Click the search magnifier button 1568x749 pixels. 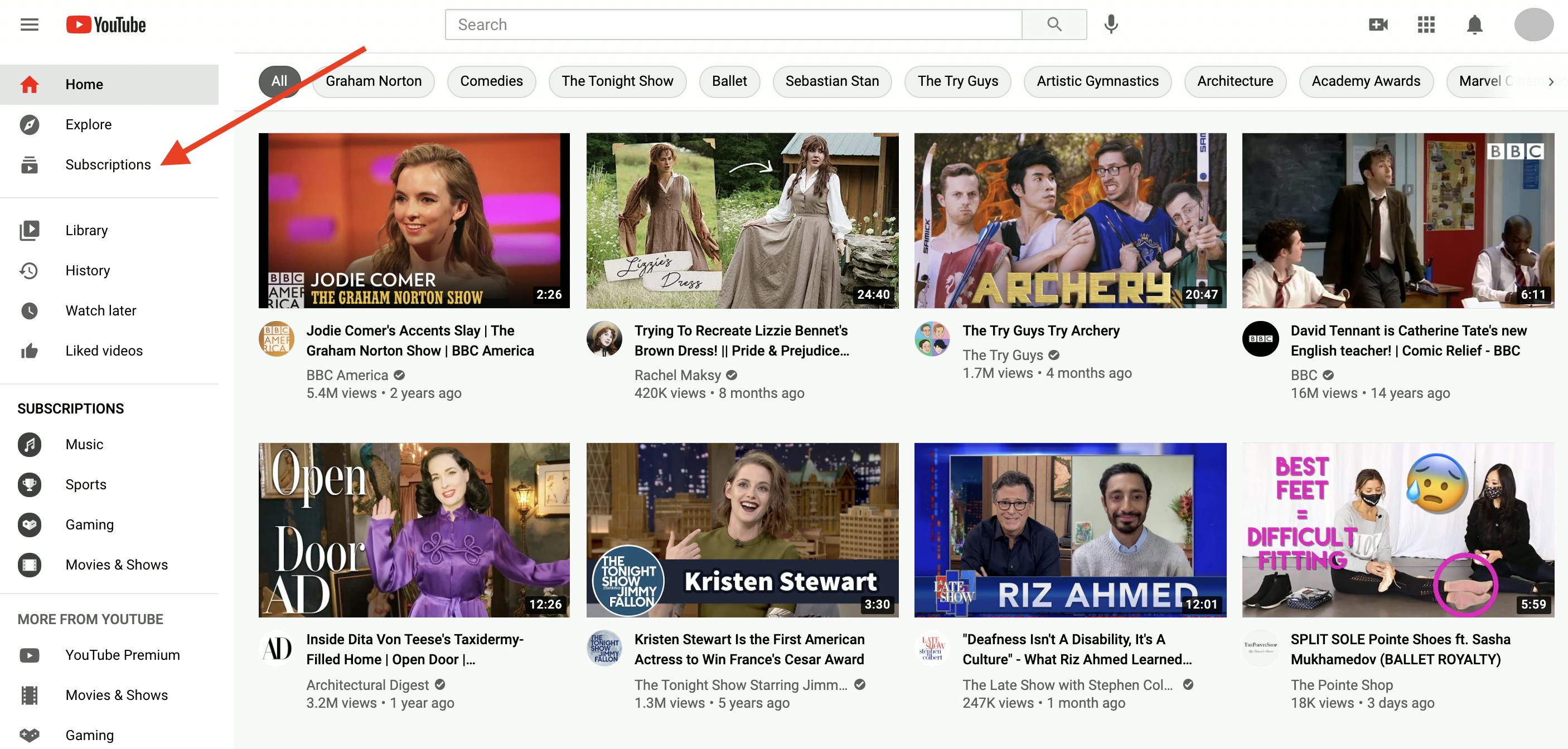(1054, 25)
